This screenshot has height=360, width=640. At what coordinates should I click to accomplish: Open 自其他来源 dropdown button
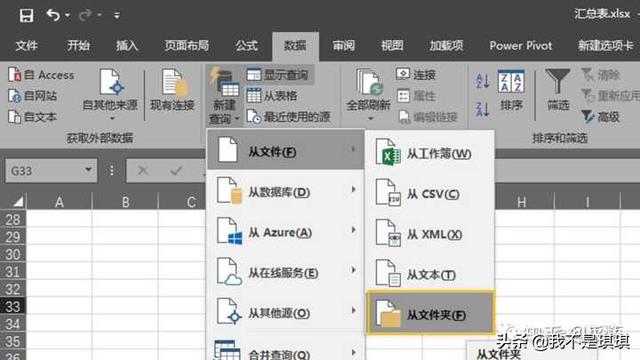click(x=110, y=95)
